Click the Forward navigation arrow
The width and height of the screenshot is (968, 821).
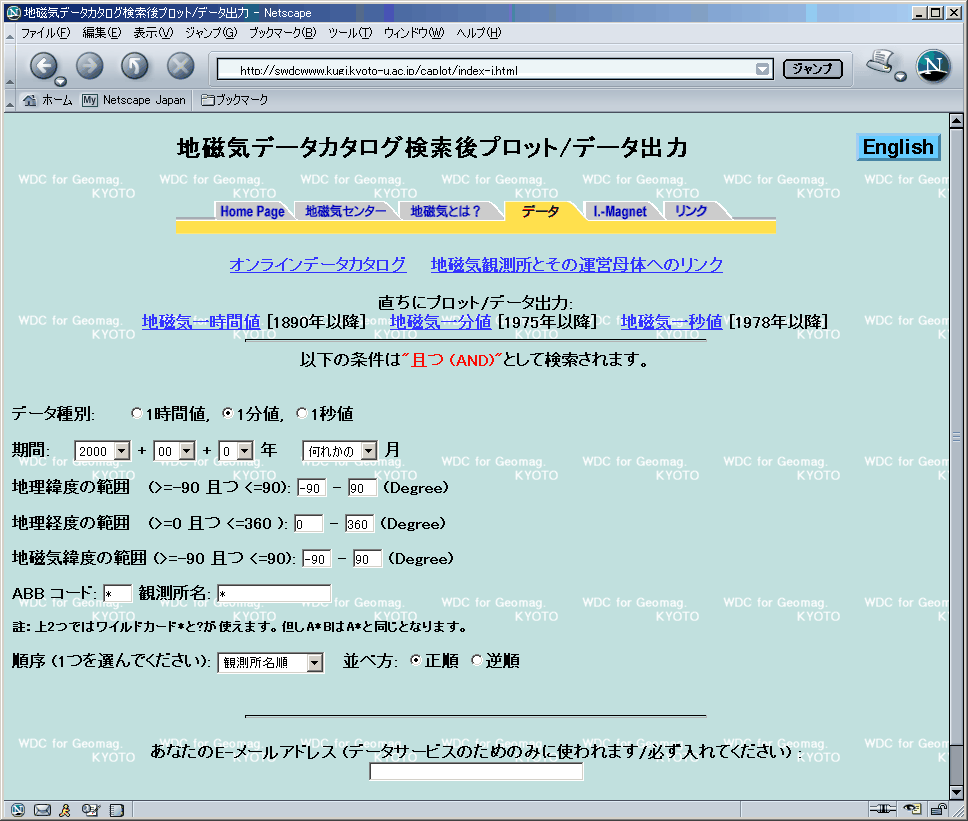pyautogui.click(x=90, y=65)
